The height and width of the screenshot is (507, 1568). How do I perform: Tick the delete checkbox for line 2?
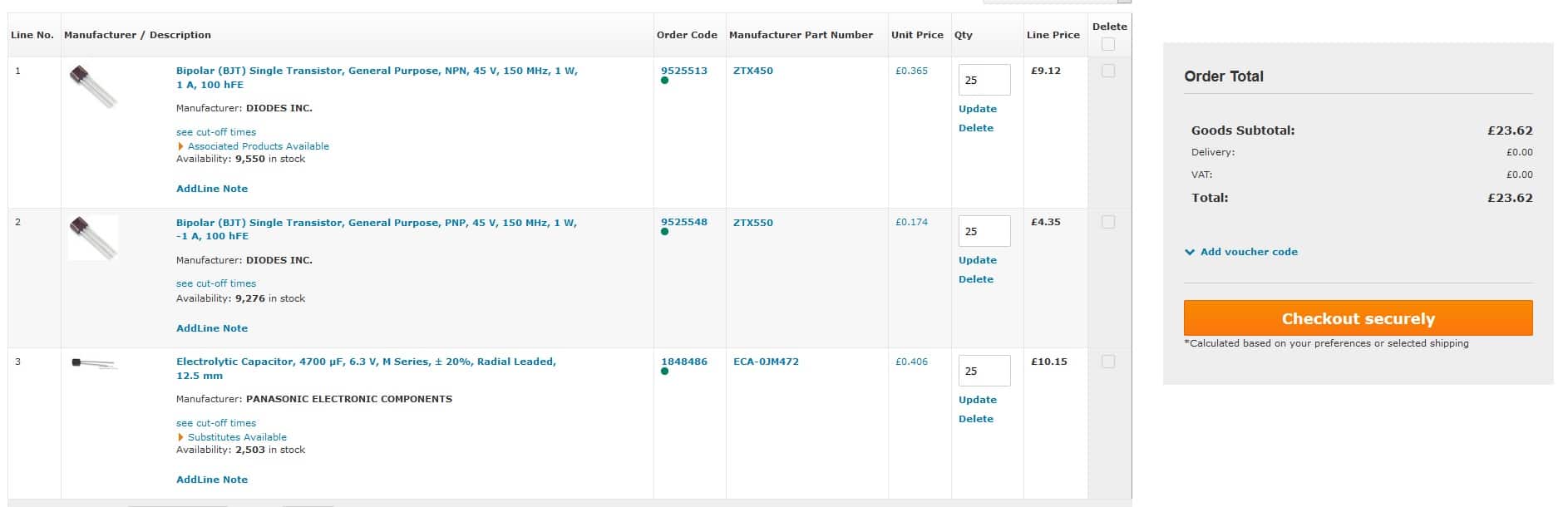point(1108,222)
